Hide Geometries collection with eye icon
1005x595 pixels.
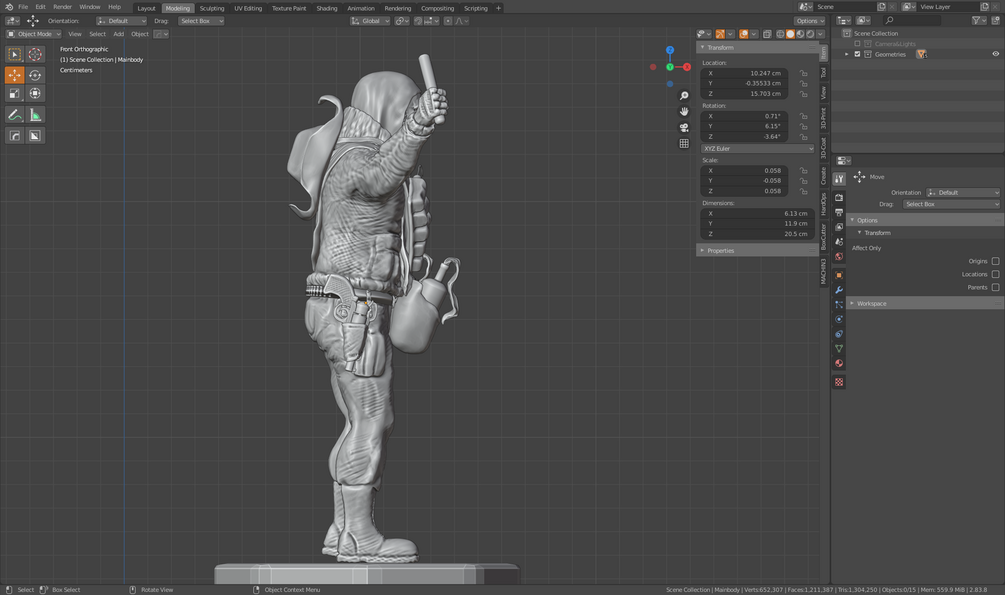click(x=995, y=54)
